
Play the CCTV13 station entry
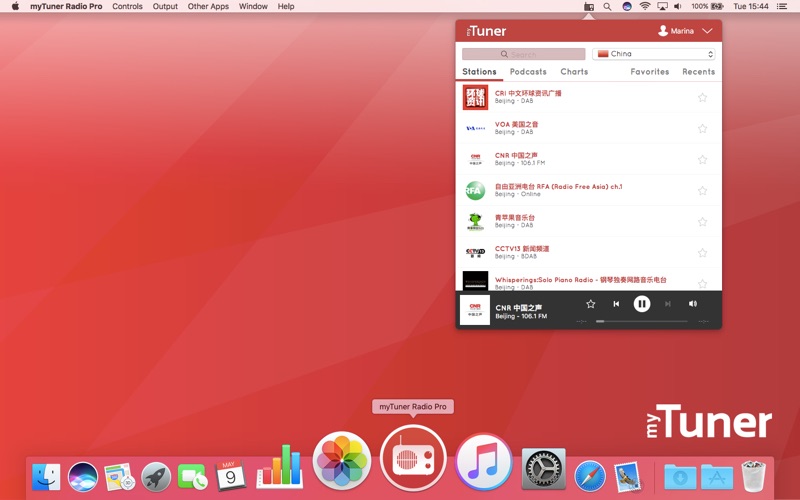pyautogui.click(x=588, y=253)
